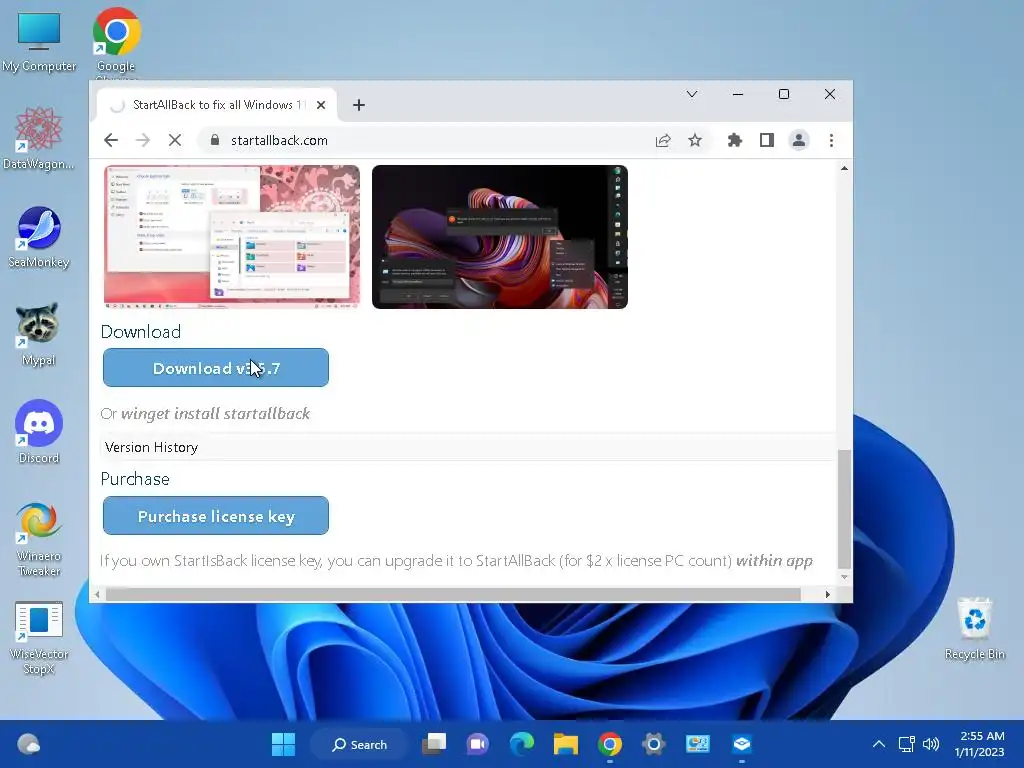1024x768 pixels.
Task: Open Settings gear on the taskbar
Action: coord(654,744)
